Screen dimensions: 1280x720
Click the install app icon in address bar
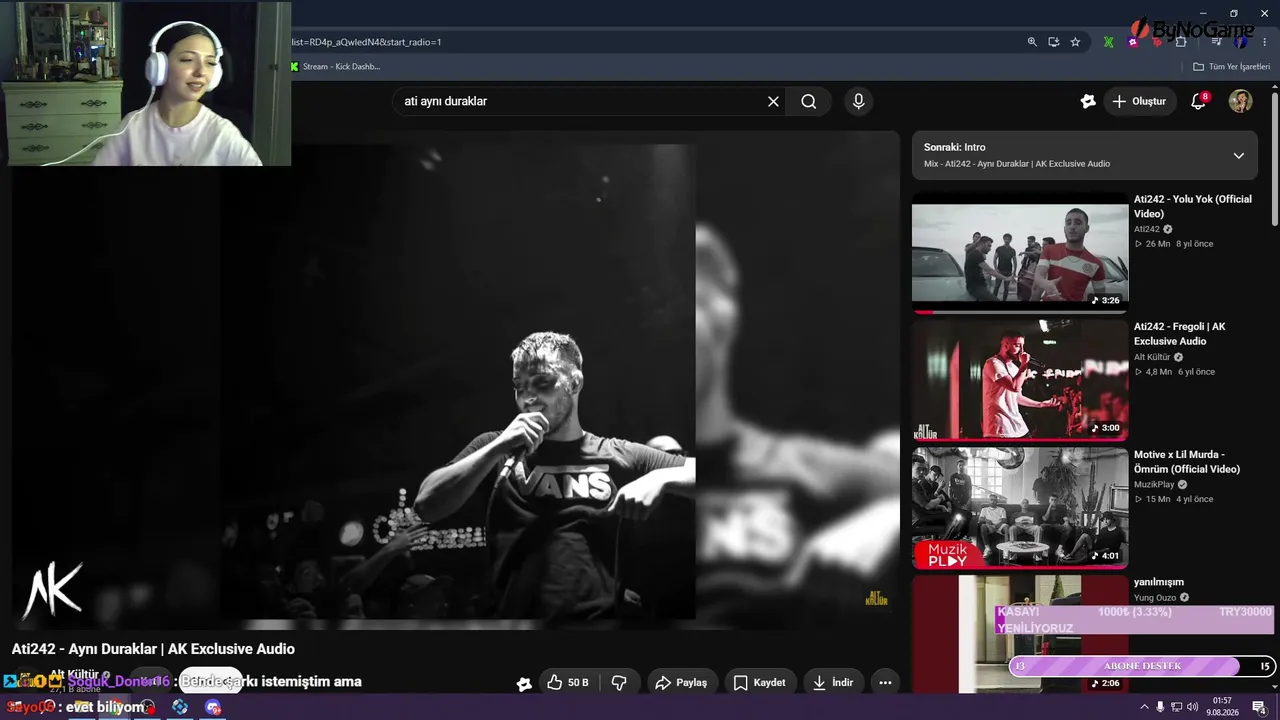pos(1054,42)
